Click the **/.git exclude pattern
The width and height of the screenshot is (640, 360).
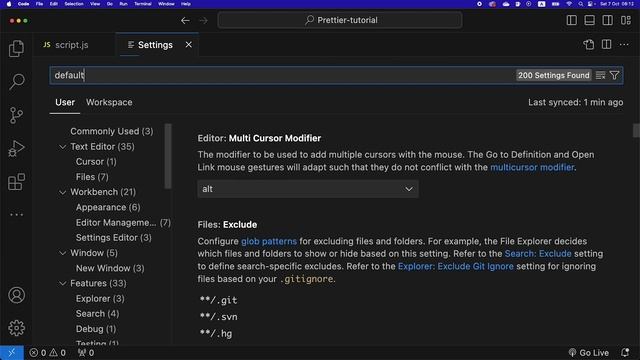click(218, 300)
